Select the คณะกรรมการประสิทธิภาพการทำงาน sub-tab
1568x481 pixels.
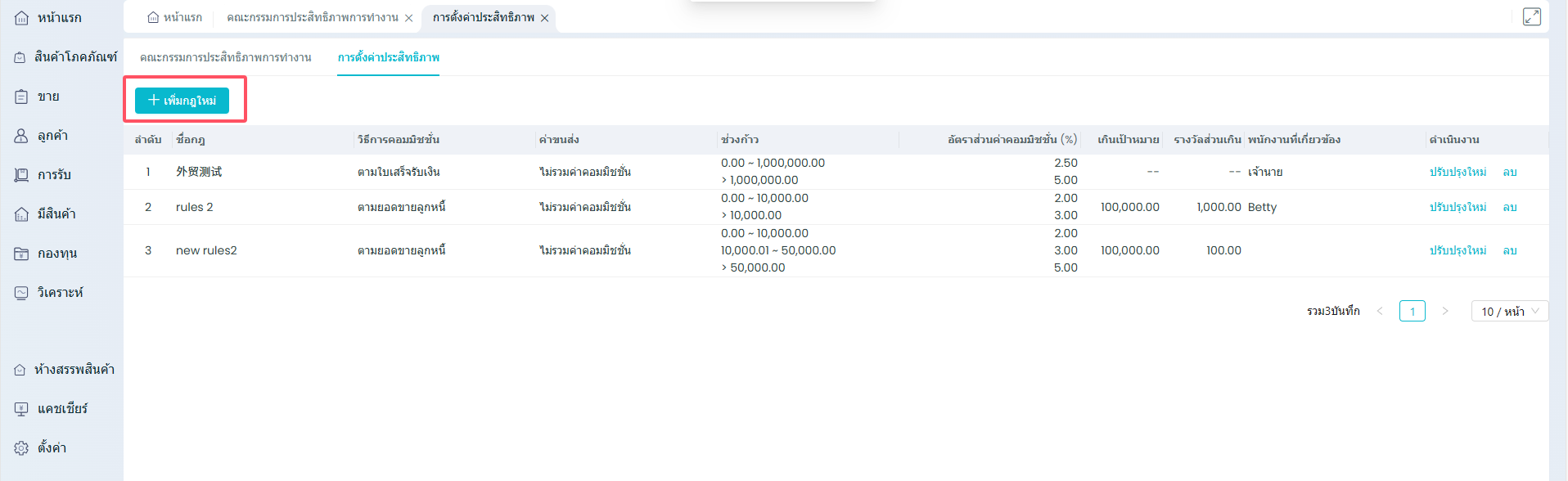225,57
